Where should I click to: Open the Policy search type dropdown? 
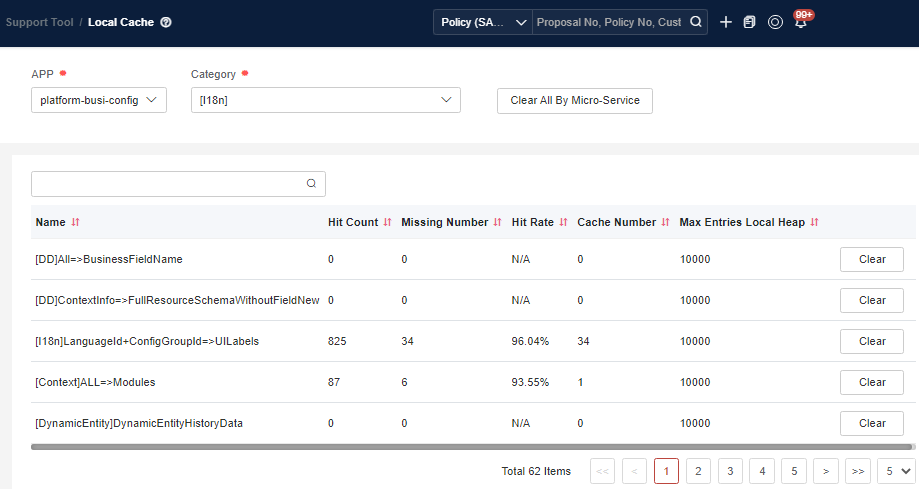point(483,22)
